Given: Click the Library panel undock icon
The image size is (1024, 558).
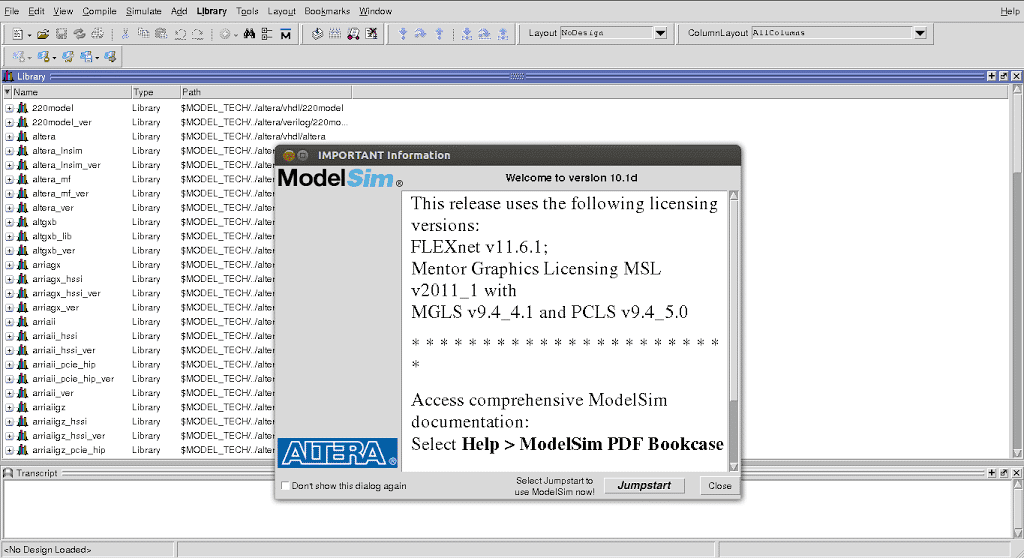Looking at the screenshot, I should 1004,76.
